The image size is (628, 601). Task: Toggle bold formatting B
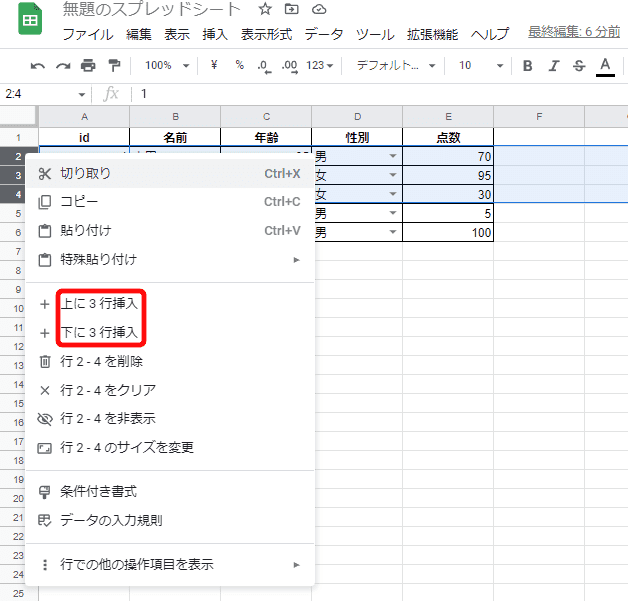coord(527,66)
